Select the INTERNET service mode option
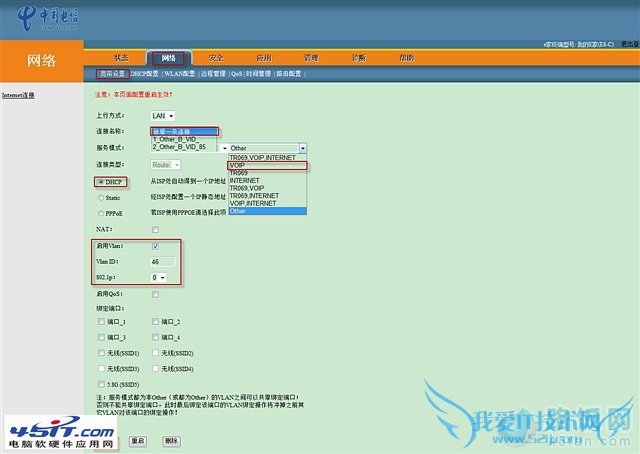This screenshot has width=640, height=454. pos(267,180)
